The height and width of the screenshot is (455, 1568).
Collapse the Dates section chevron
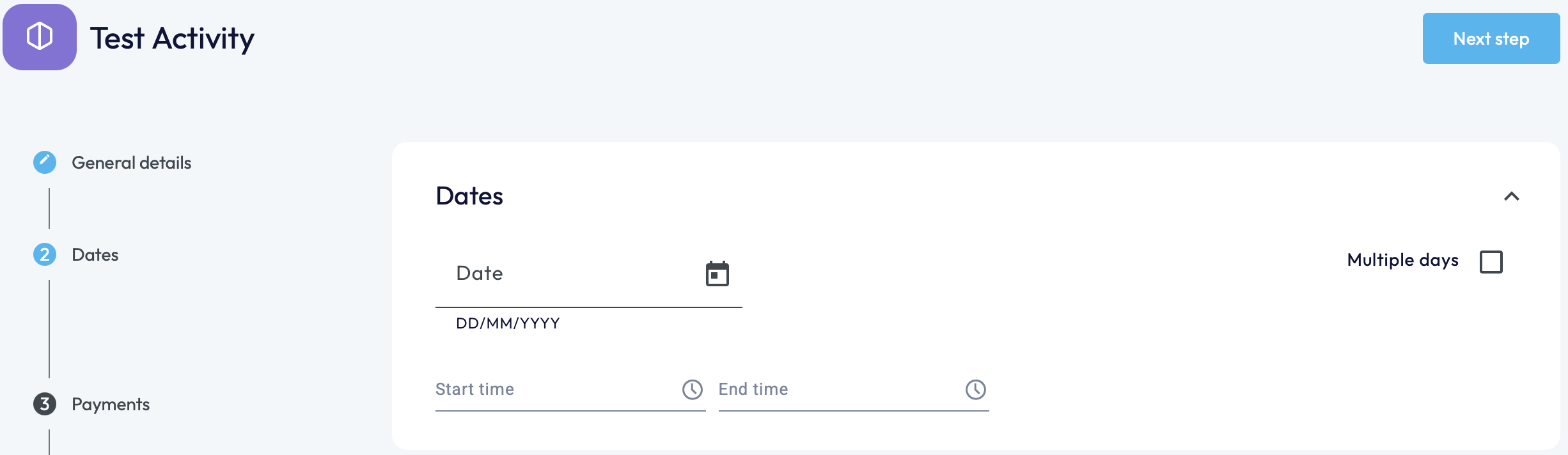coord(1511,196)
